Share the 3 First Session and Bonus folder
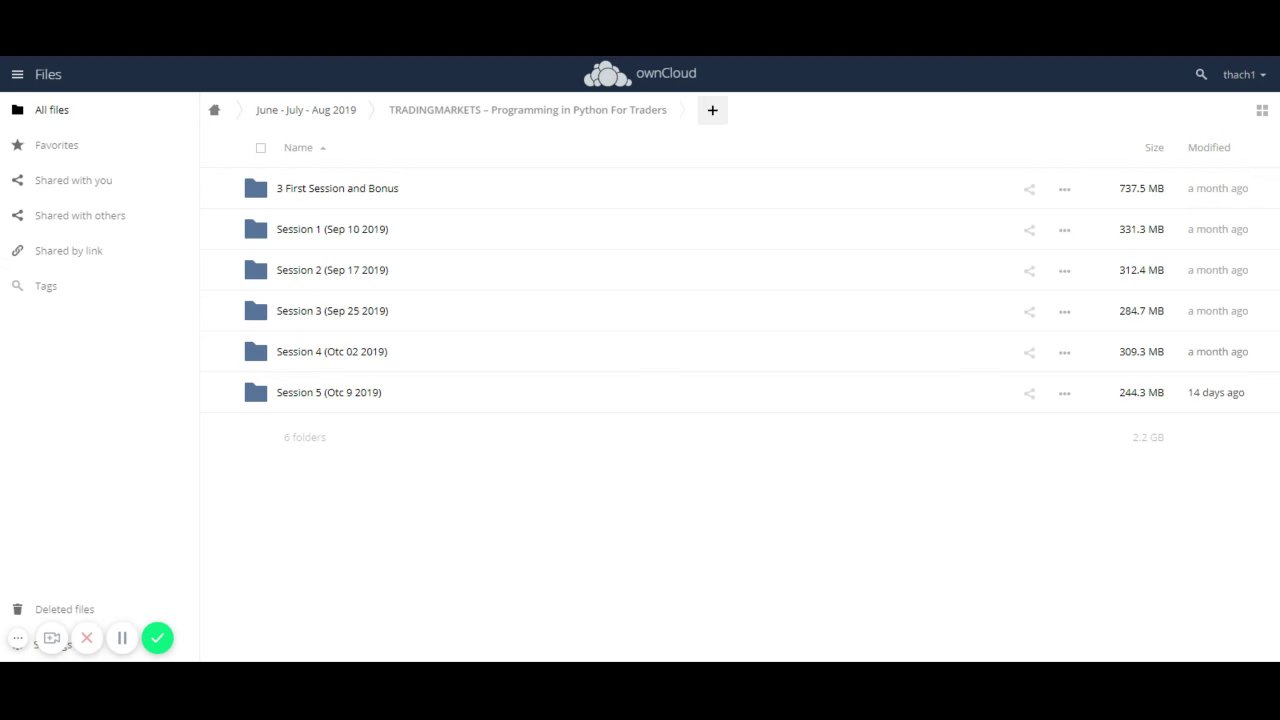 point(1029,189)
